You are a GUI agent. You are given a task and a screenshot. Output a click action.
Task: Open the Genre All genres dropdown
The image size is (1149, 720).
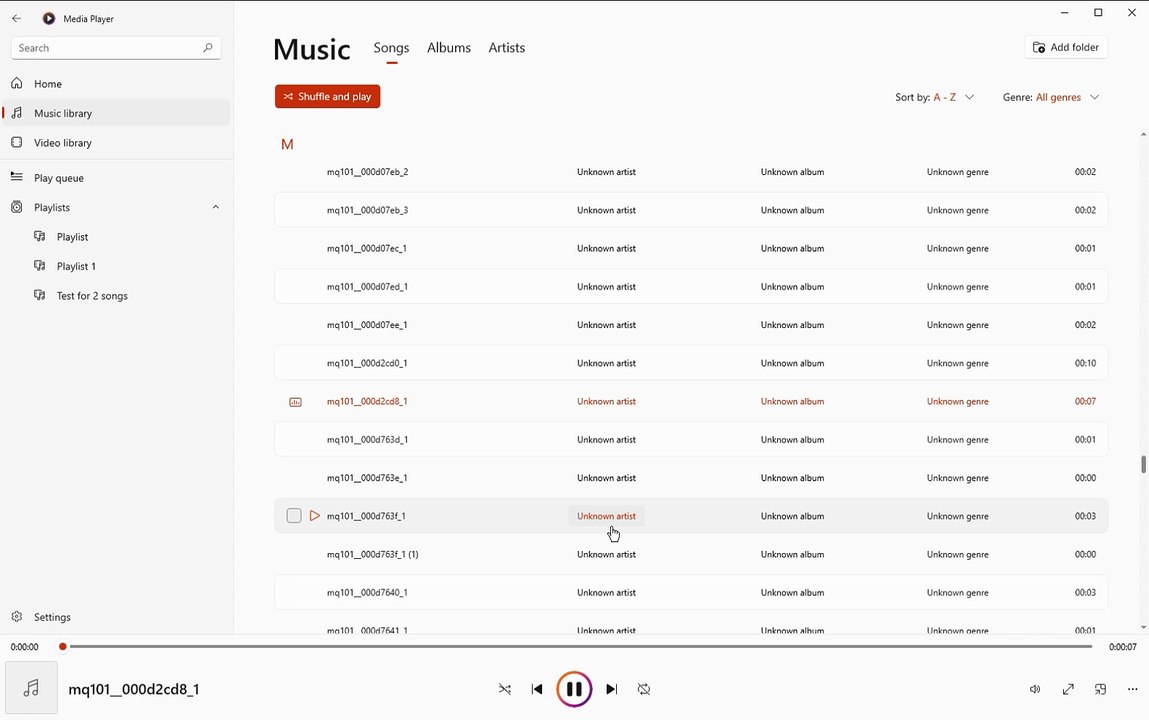(1052, 97)
